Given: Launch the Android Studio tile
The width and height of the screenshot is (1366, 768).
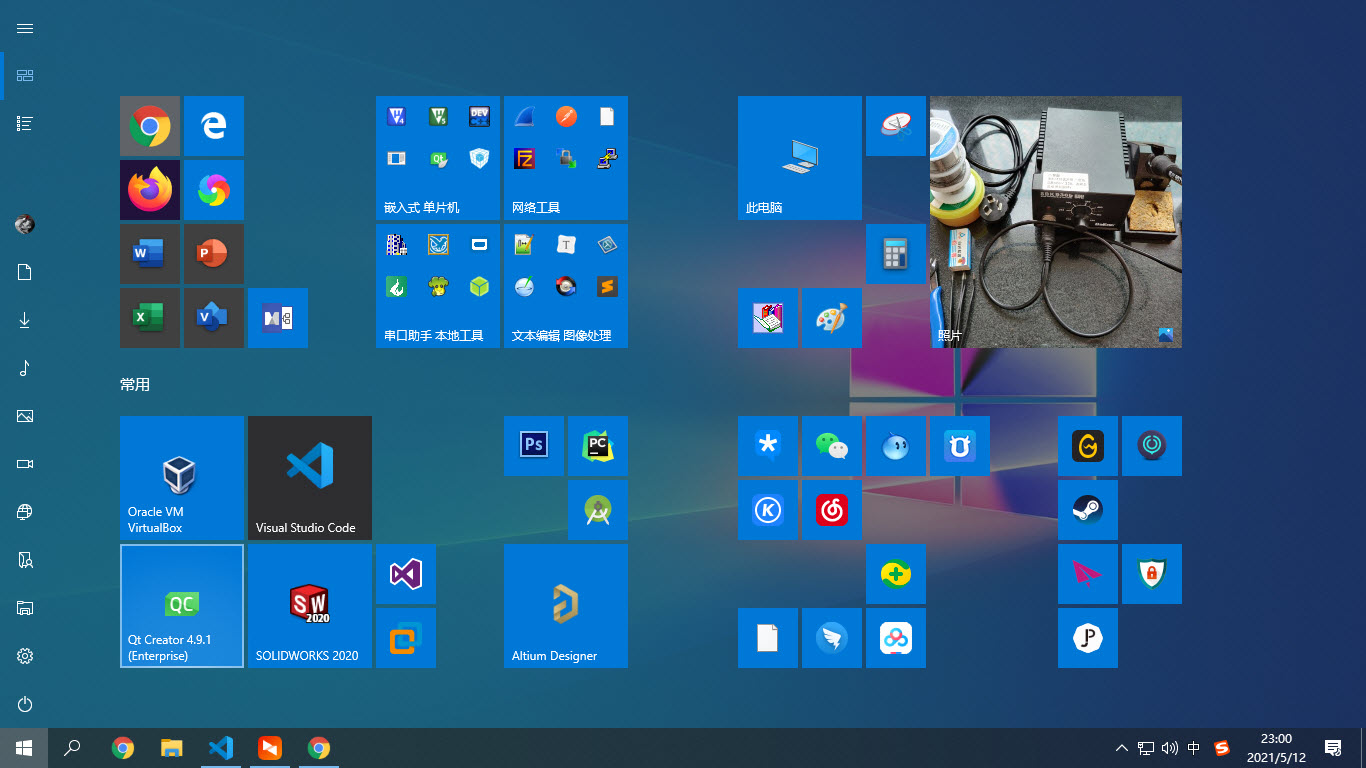Looking at the screenshot, I should point(598,510).
